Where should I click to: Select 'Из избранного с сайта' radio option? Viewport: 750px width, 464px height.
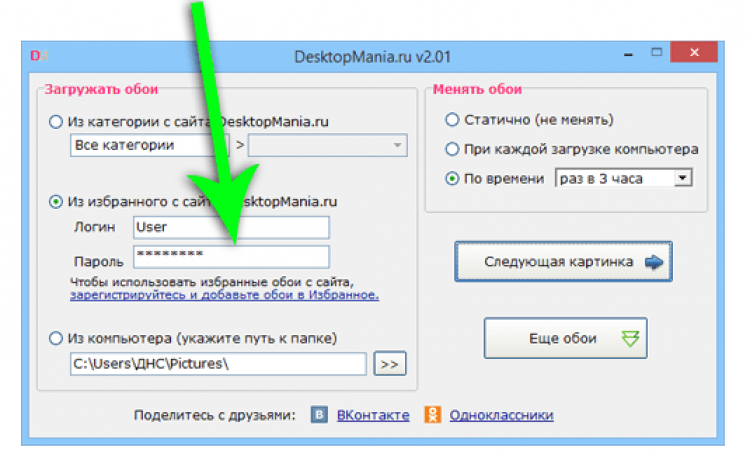point(56,201)
